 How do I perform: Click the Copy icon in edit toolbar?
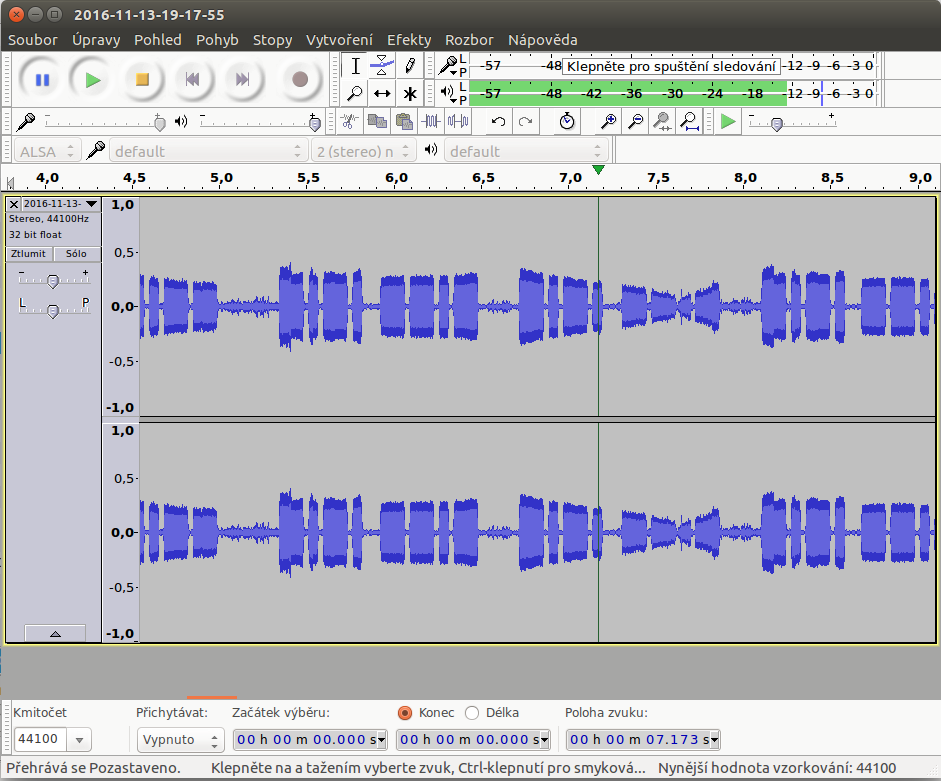click(x=377, y=122)
